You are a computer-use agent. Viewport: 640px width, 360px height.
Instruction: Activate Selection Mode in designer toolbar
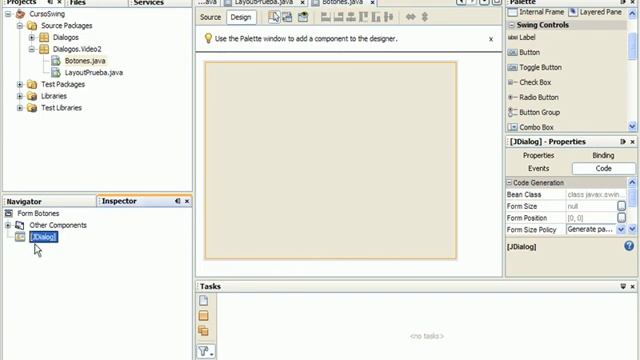click(274, 17)
